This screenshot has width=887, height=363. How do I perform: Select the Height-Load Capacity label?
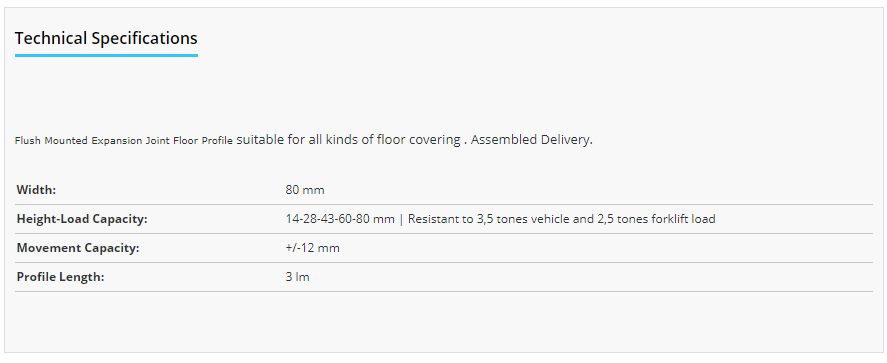[82, 219]
